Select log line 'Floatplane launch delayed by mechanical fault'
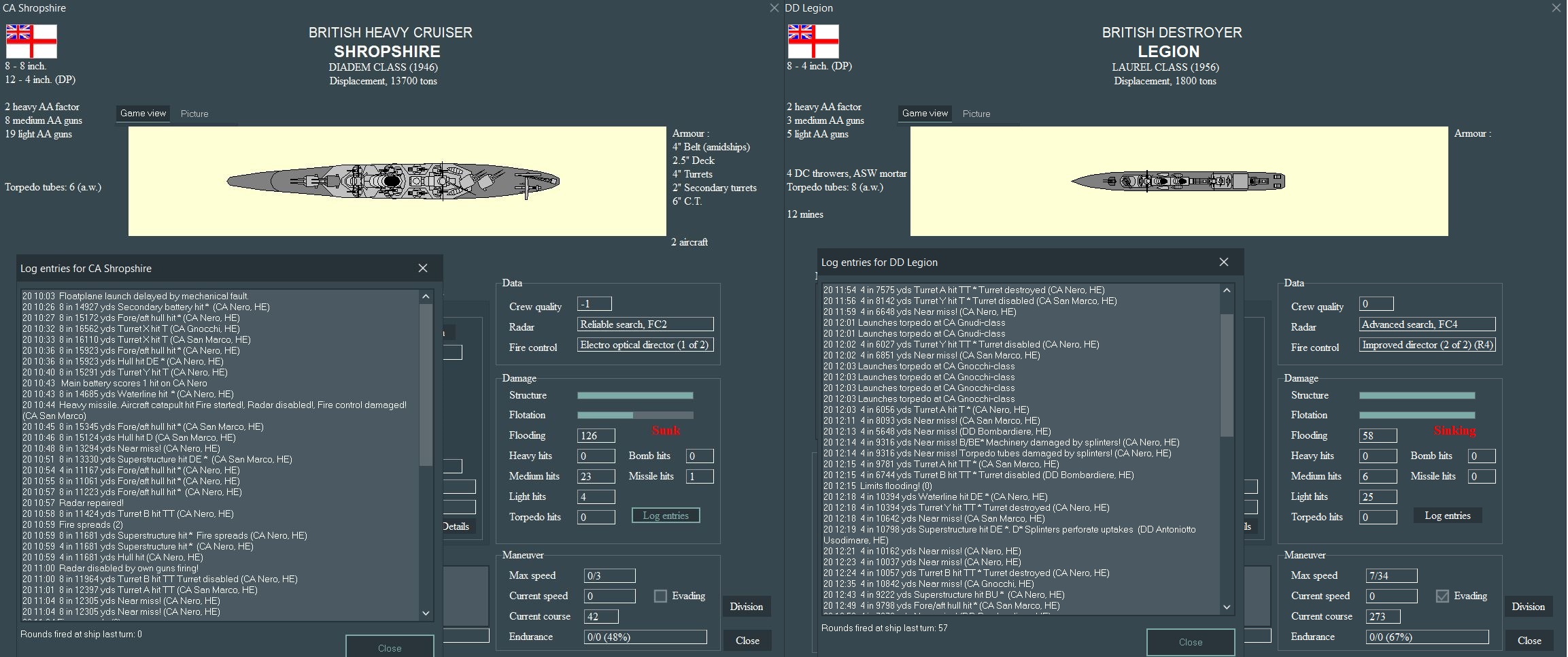Viewport: 1568px width, 657px height. (x=135, y=296)
